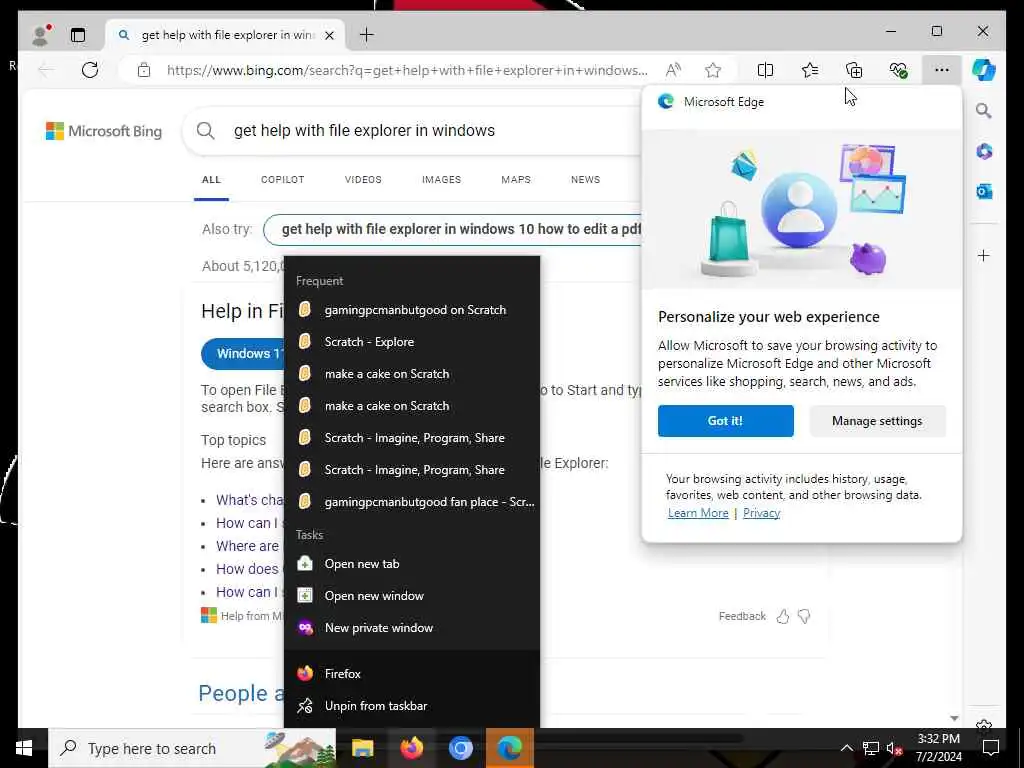Switch to the COPILOT tab
Image resolution: width=1024 pixels, height=768 pixels.
pyautogui.click(x=283, y=180)
